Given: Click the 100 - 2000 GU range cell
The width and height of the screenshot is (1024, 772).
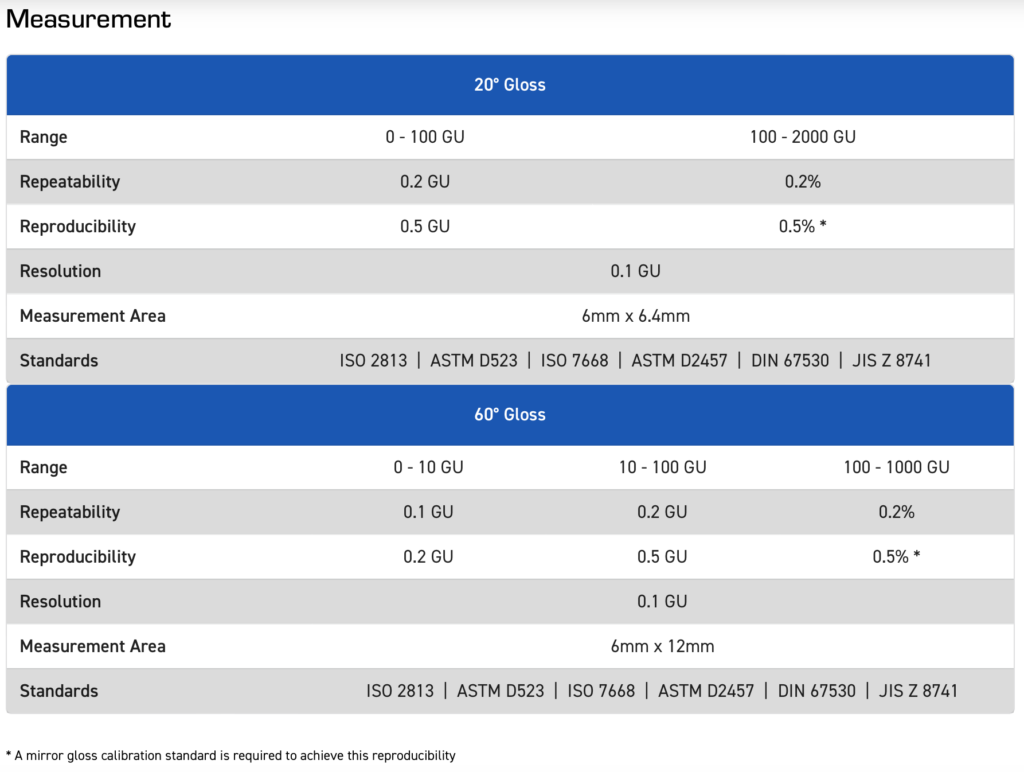Looking at the screenshot, I should coord(802,137).
